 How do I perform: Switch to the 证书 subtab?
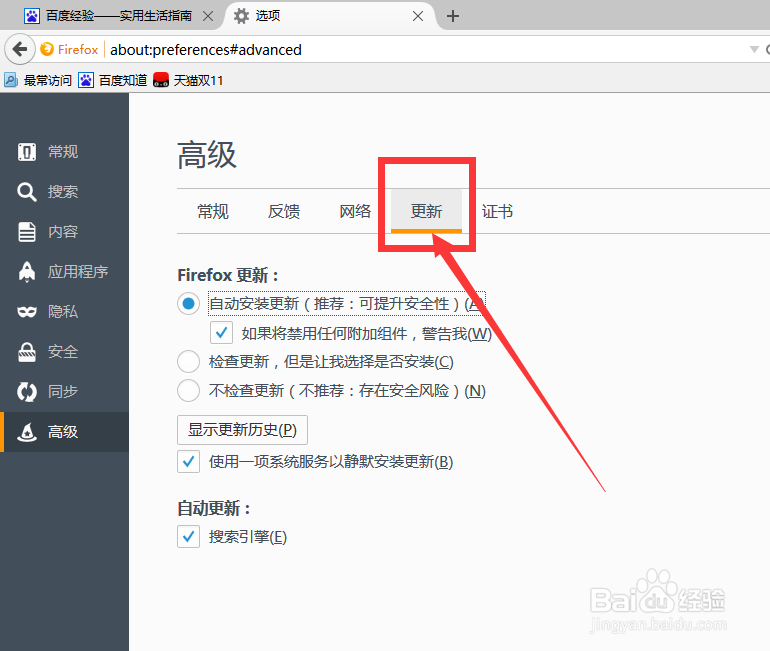point(497,212)
